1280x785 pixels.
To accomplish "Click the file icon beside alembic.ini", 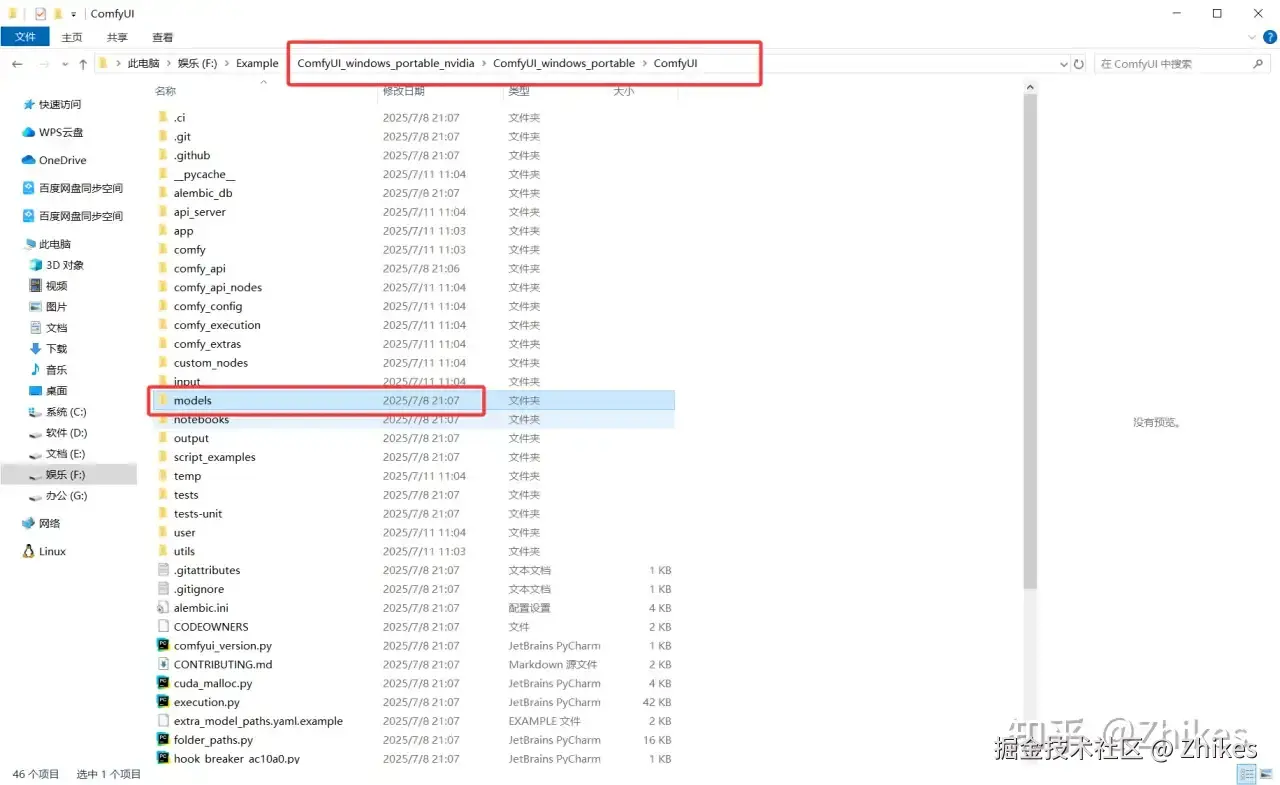I will coord(163,608).
